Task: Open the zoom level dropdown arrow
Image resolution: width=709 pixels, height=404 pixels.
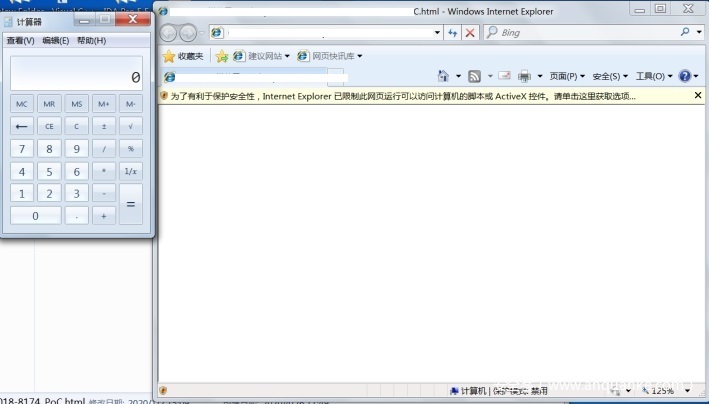Action: click(x=687, y=390)
